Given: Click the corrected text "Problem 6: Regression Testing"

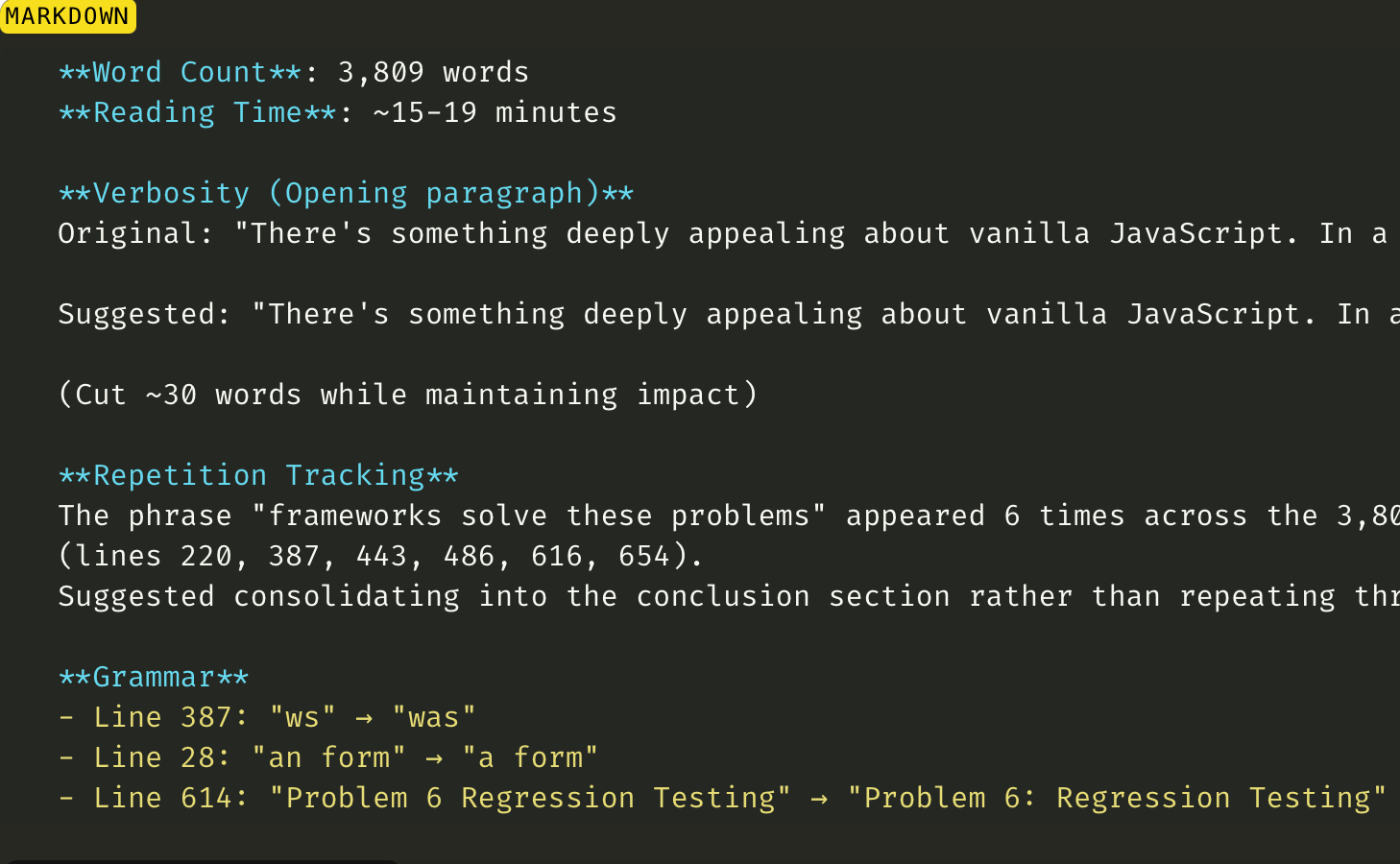Looking at the screenshot, I should (1117, 799).
